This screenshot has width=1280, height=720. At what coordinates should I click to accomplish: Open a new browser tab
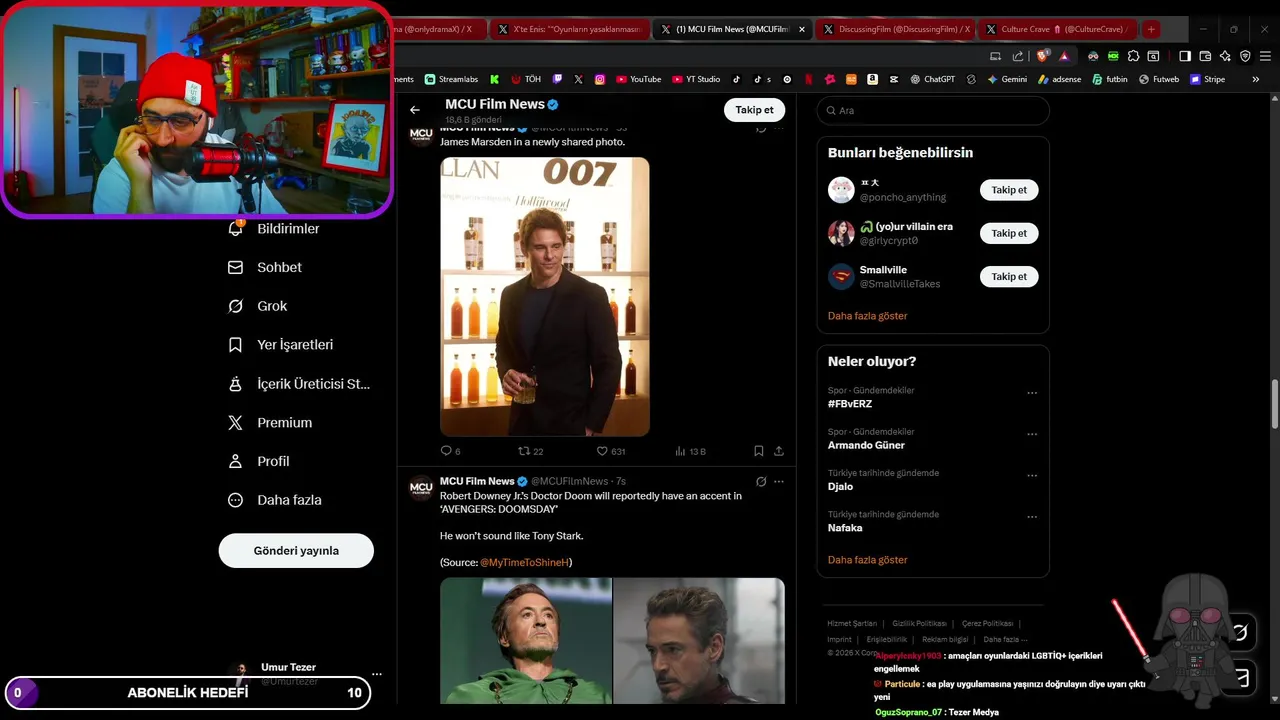pos(1151,29)
